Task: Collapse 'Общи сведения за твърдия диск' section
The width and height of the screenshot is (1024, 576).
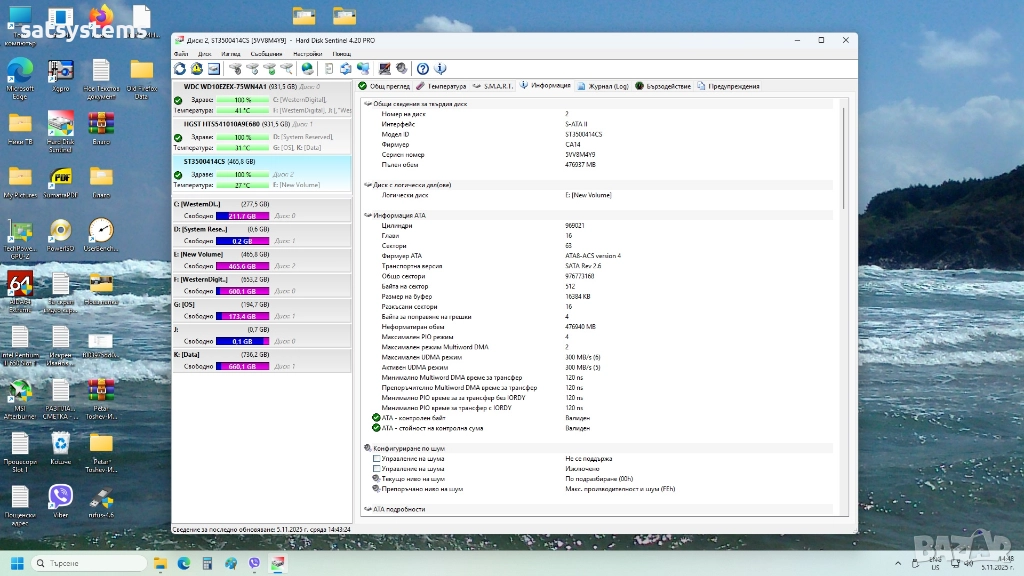Action: tap(368, 103)
